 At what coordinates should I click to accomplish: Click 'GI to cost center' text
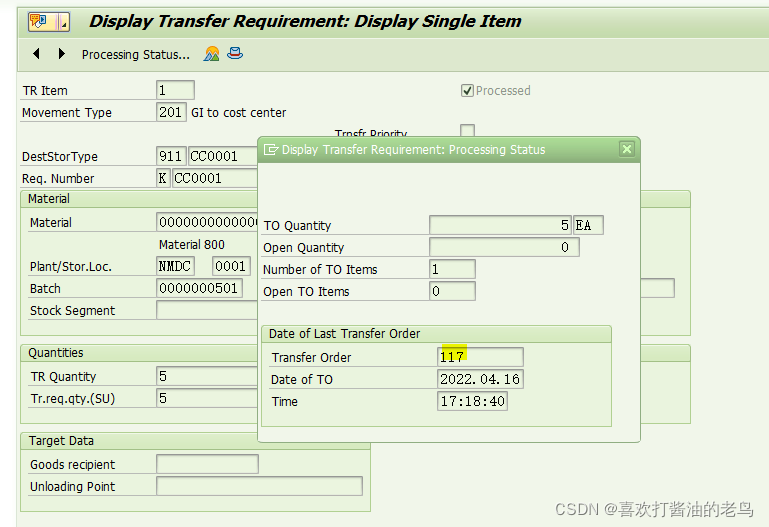[238, 113]
